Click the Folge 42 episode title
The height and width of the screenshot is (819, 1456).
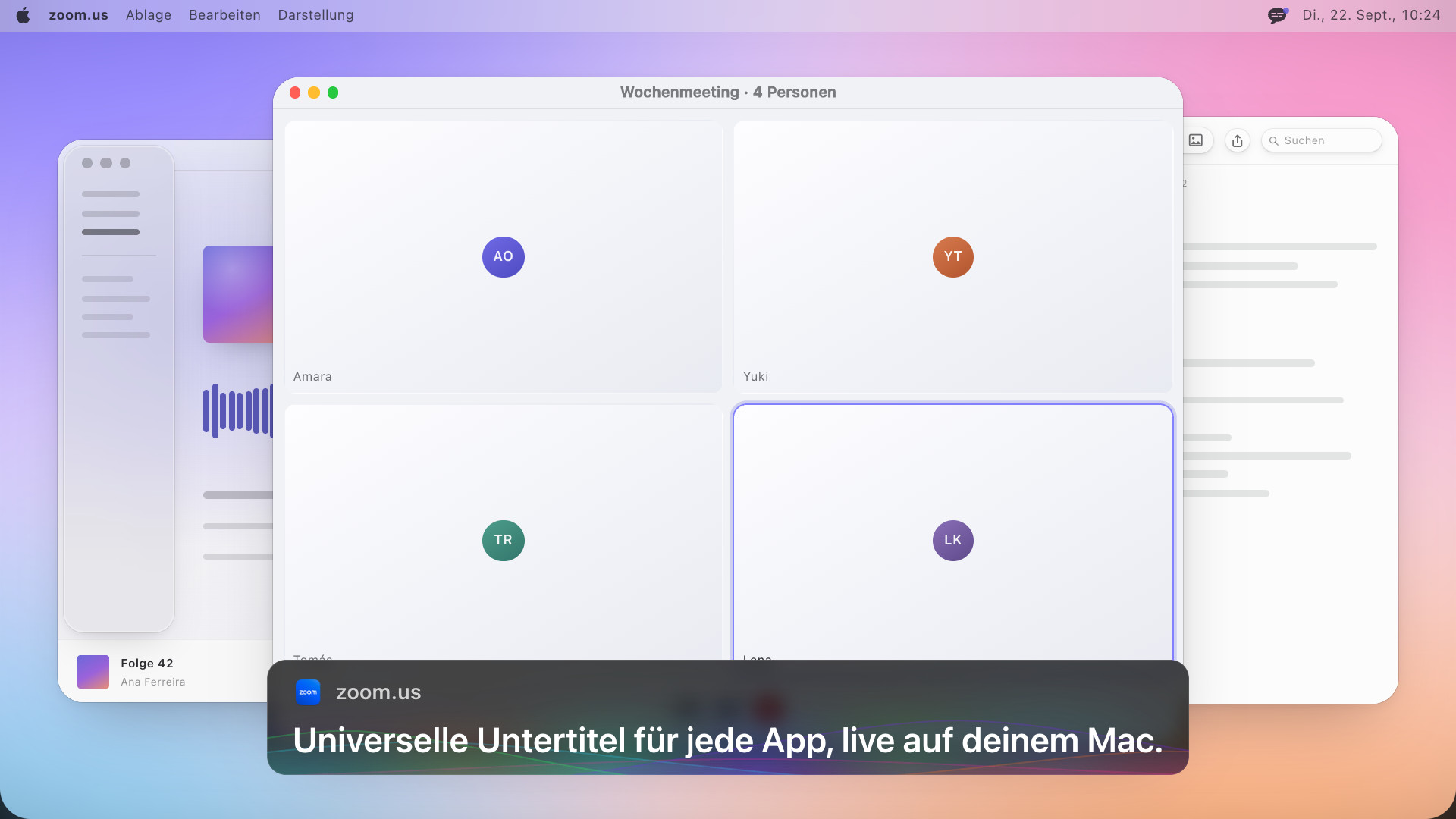[x=147, y=664]
